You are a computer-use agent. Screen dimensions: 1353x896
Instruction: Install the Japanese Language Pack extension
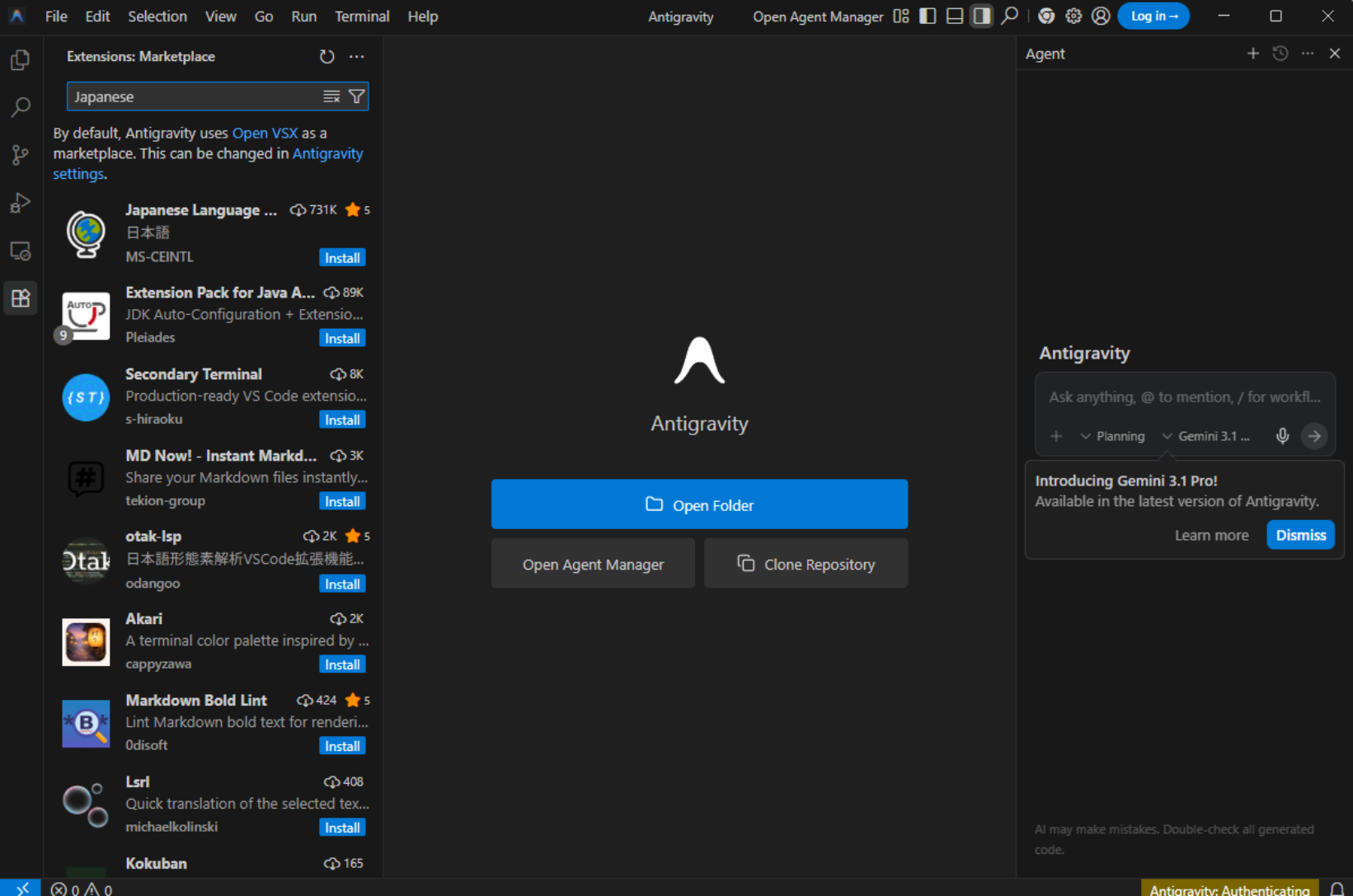pyautogui.click(x=342, y=258)
